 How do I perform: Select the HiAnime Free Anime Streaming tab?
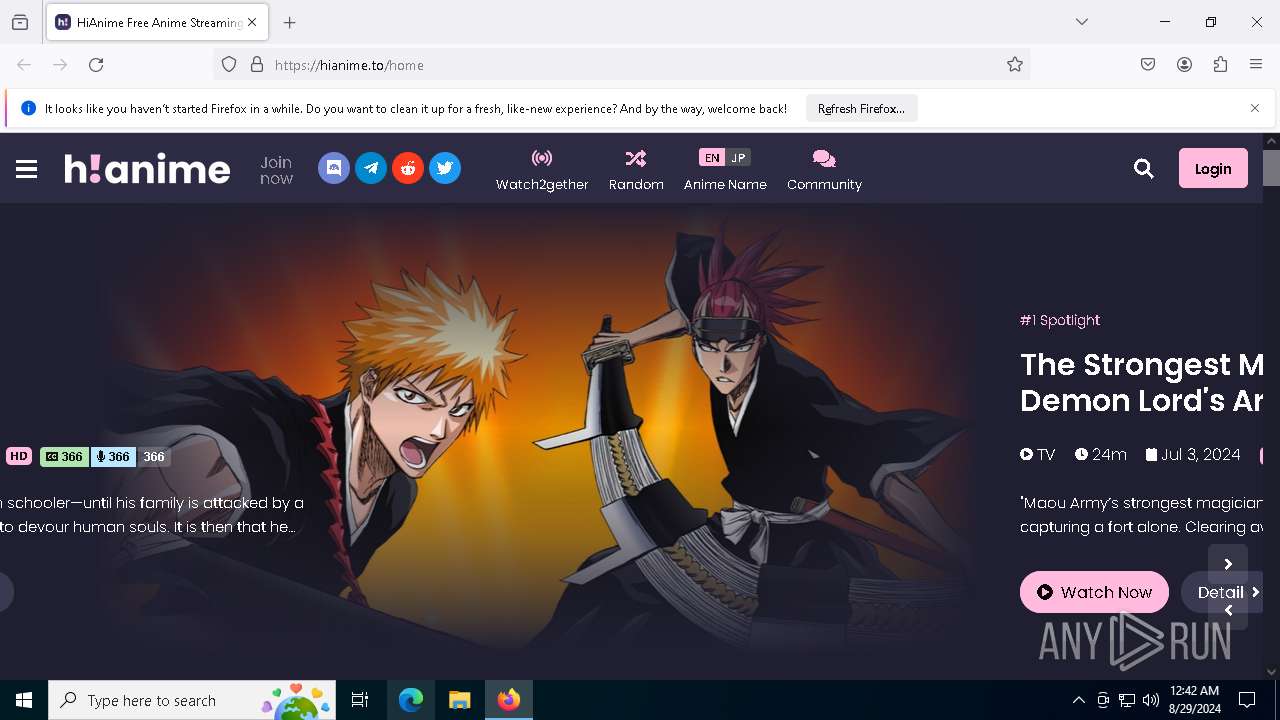156,22
